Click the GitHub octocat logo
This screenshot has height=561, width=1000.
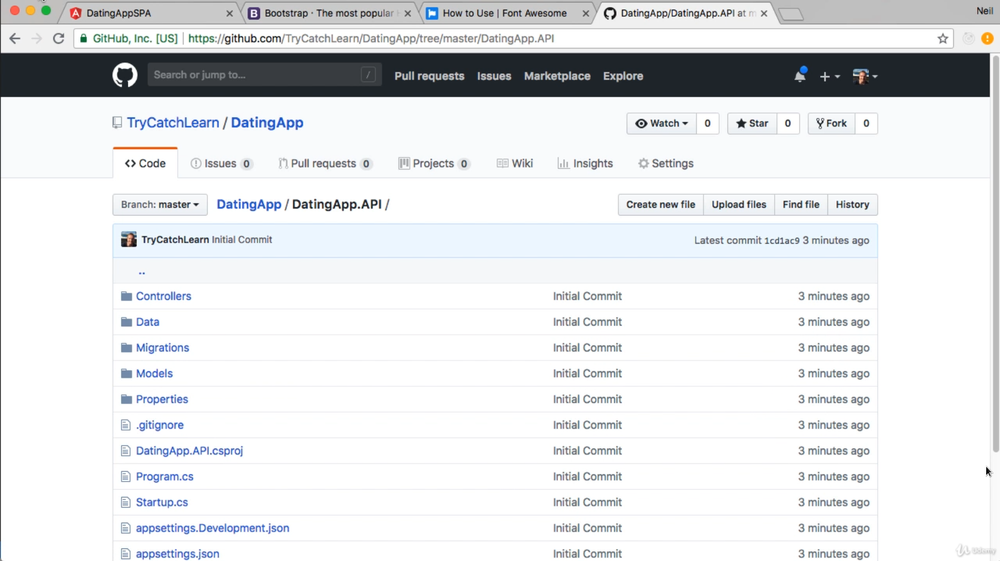(125, 75)
